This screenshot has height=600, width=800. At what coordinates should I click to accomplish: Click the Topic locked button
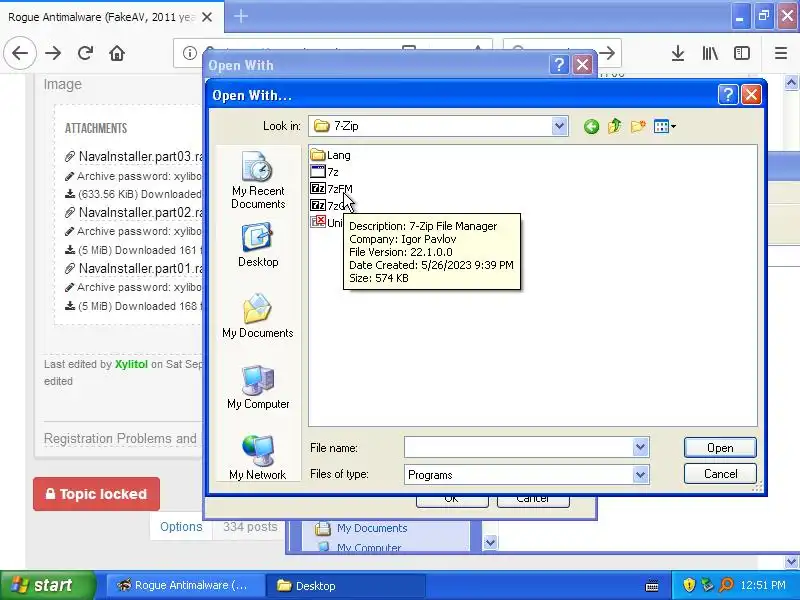pos(96,494)
